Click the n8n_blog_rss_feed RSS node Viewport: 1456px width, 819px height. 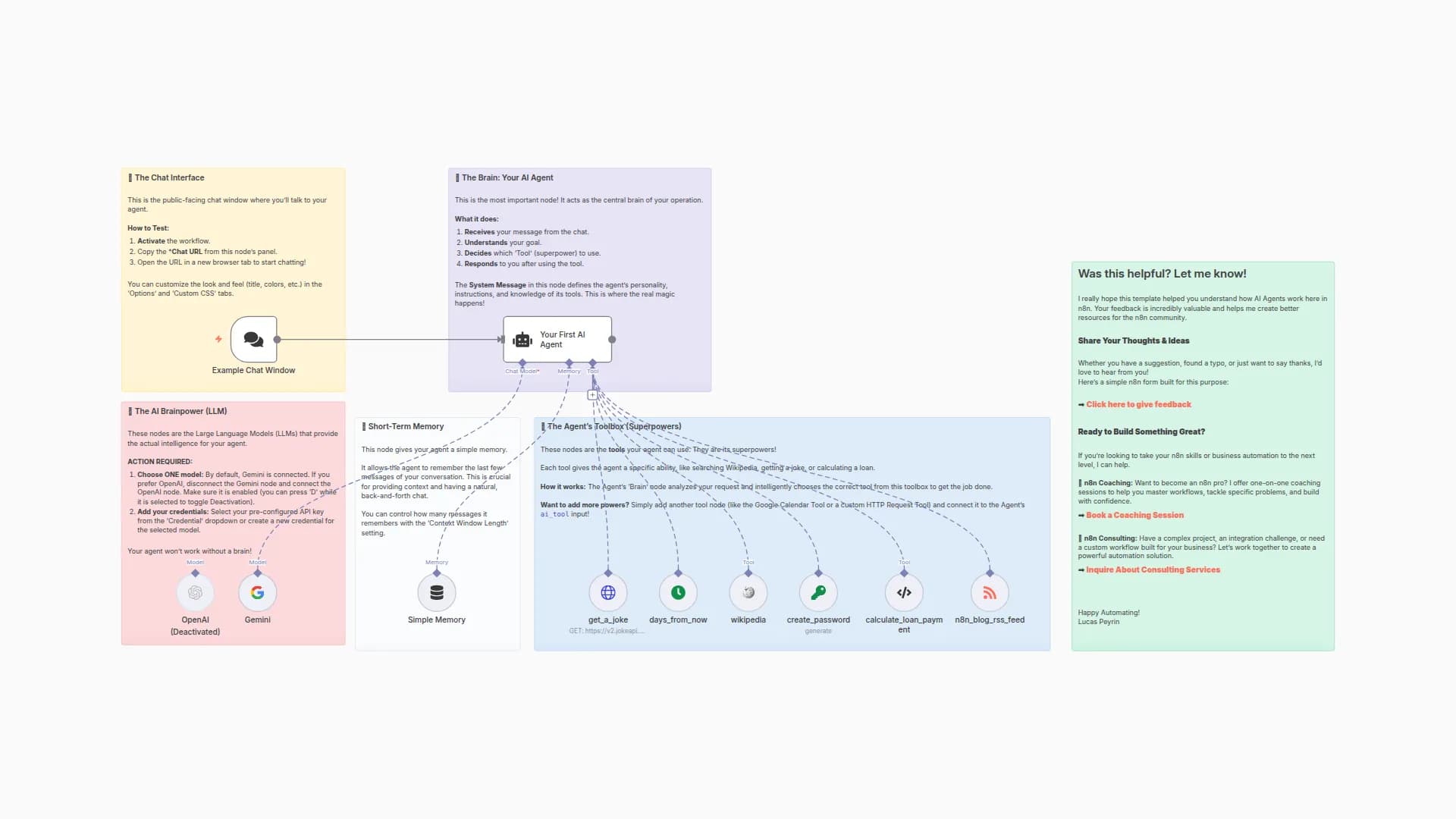(990, 592)
